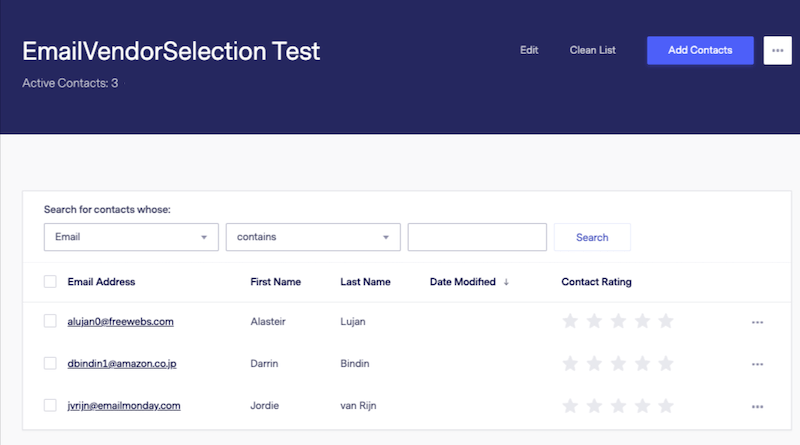The height and width of the screenshot is (445, 800).
Task: Select the jvrijn@emailmonday.com contact checkbox
Action: pyautogui.click(x=50, y=405)
